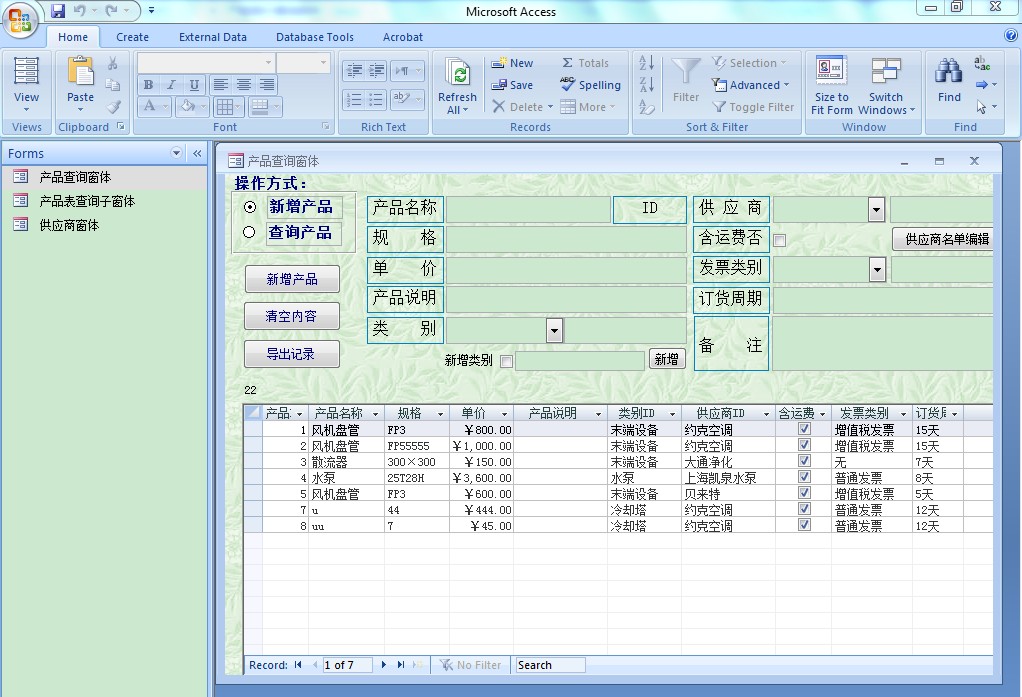Viewport: 1022px width, 697px height.
Task: Open the Database Tools ribbon tab
Action: tap(314, 37)
